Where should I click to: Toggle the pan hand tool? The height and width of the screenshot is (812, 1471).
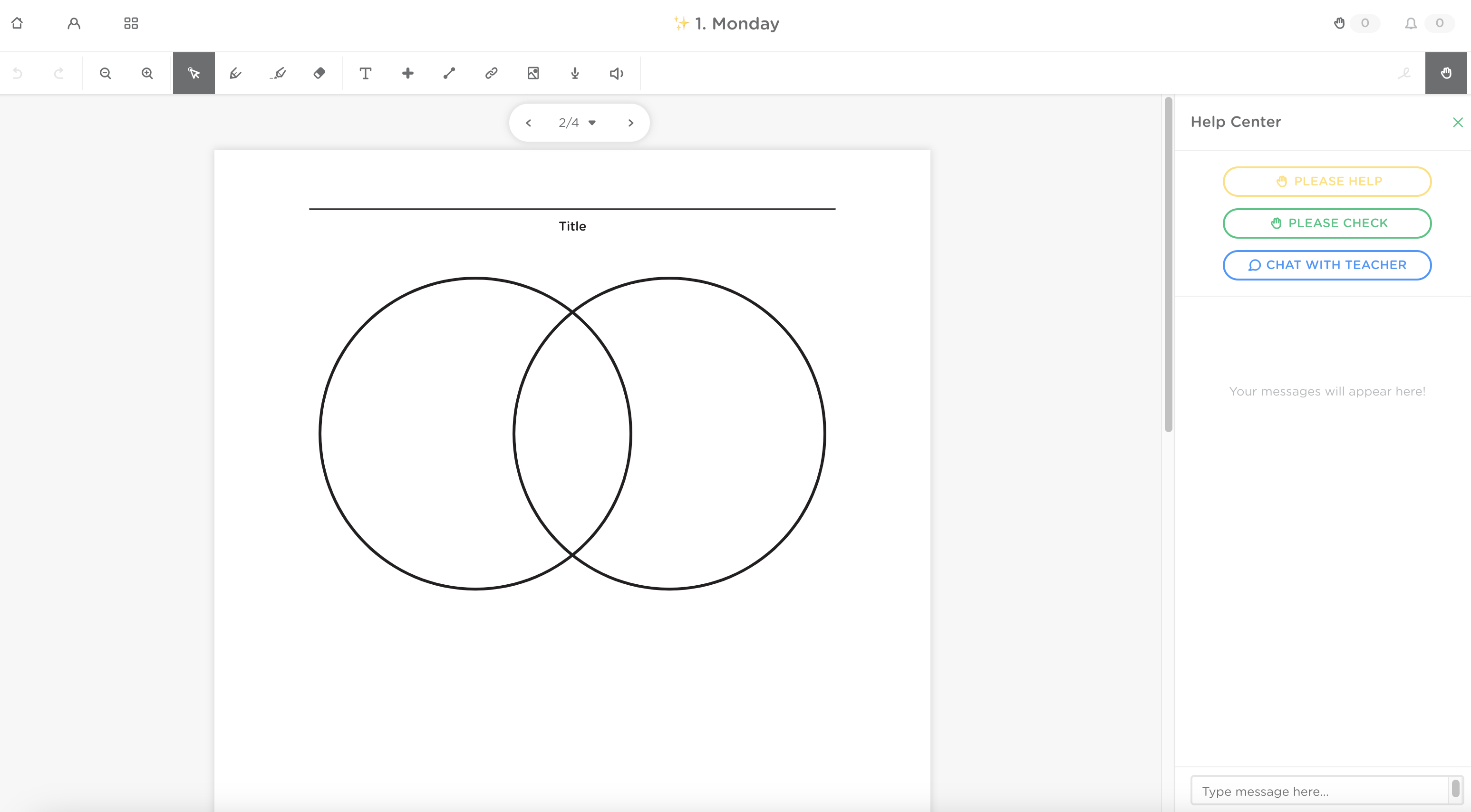point(1446,73)
